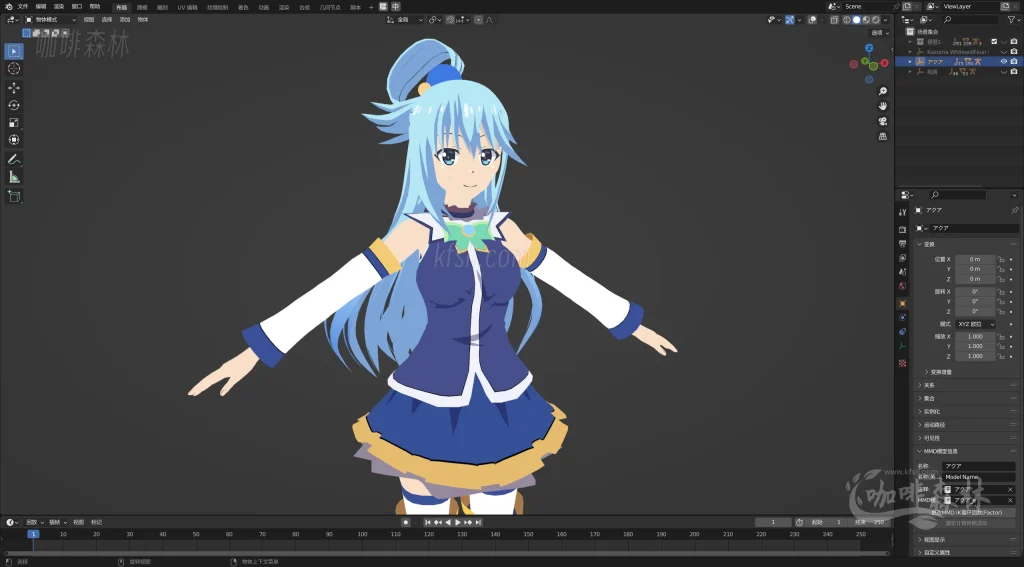Select the Transform tool
Viewport: 1024px width, 567px height.
coord(14,140)
